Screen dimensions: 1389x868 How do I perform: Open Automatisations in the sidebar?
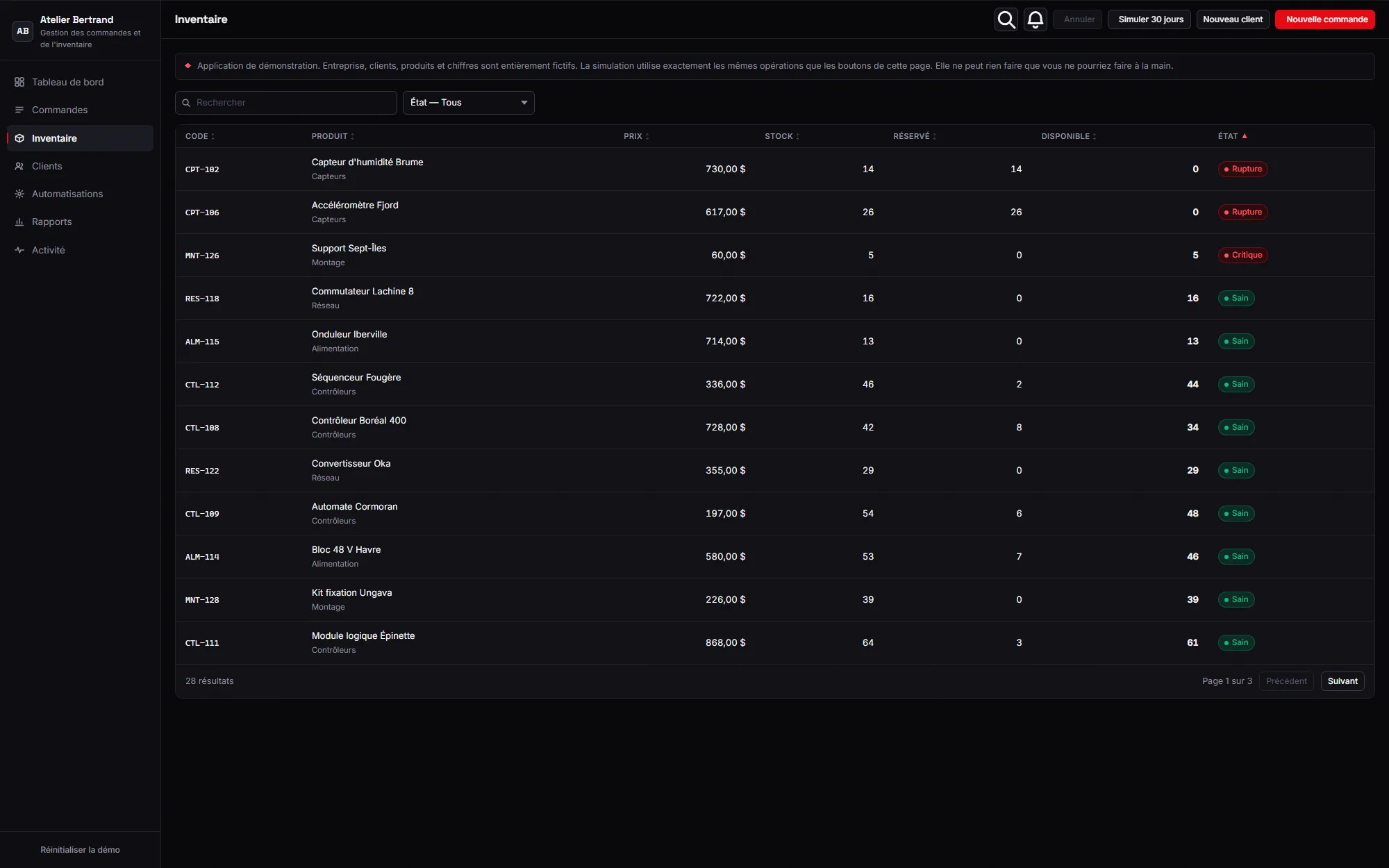tap(80, 194)
